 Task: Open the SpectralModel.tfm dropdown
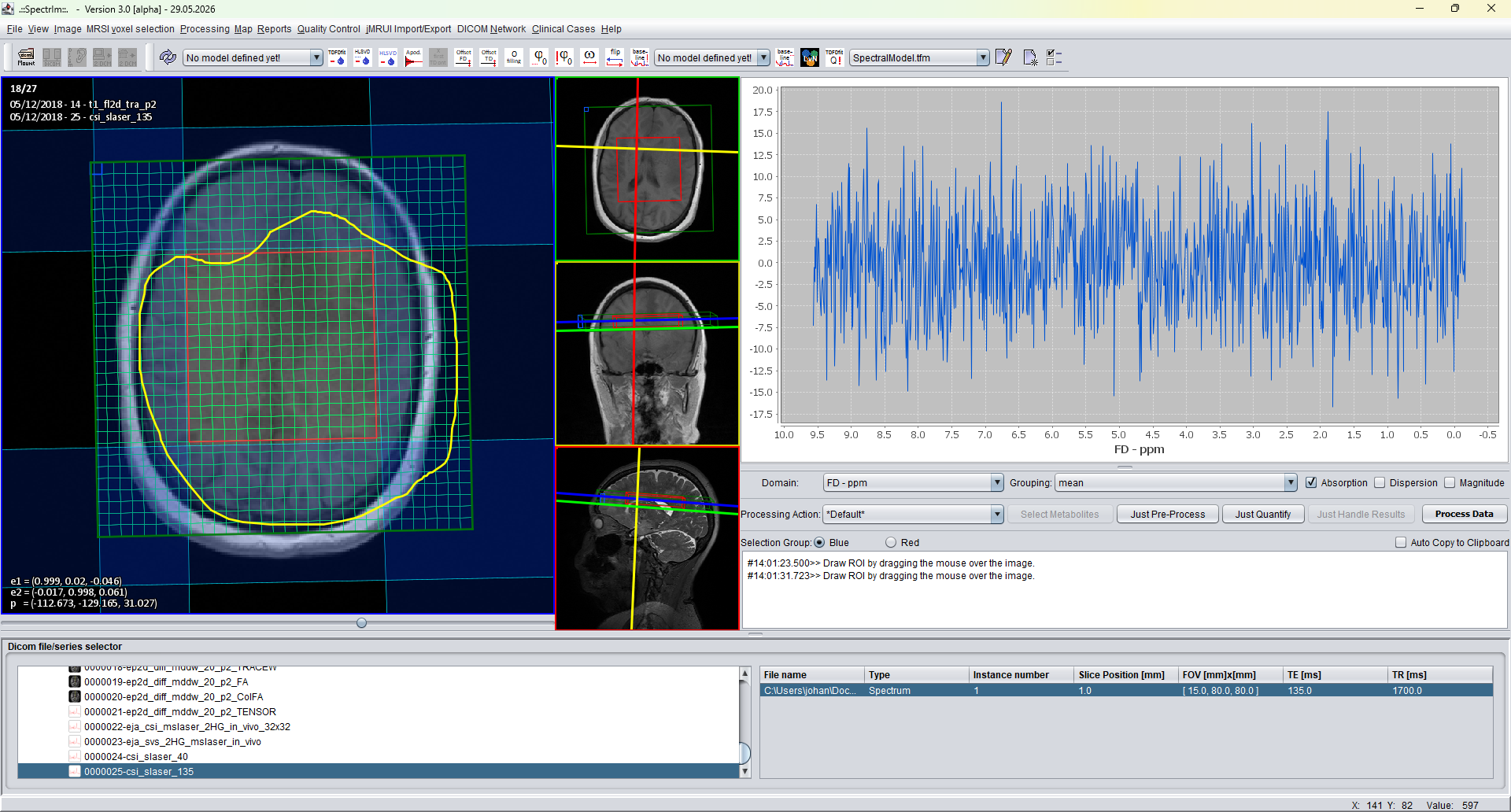(x=919, y=57)
